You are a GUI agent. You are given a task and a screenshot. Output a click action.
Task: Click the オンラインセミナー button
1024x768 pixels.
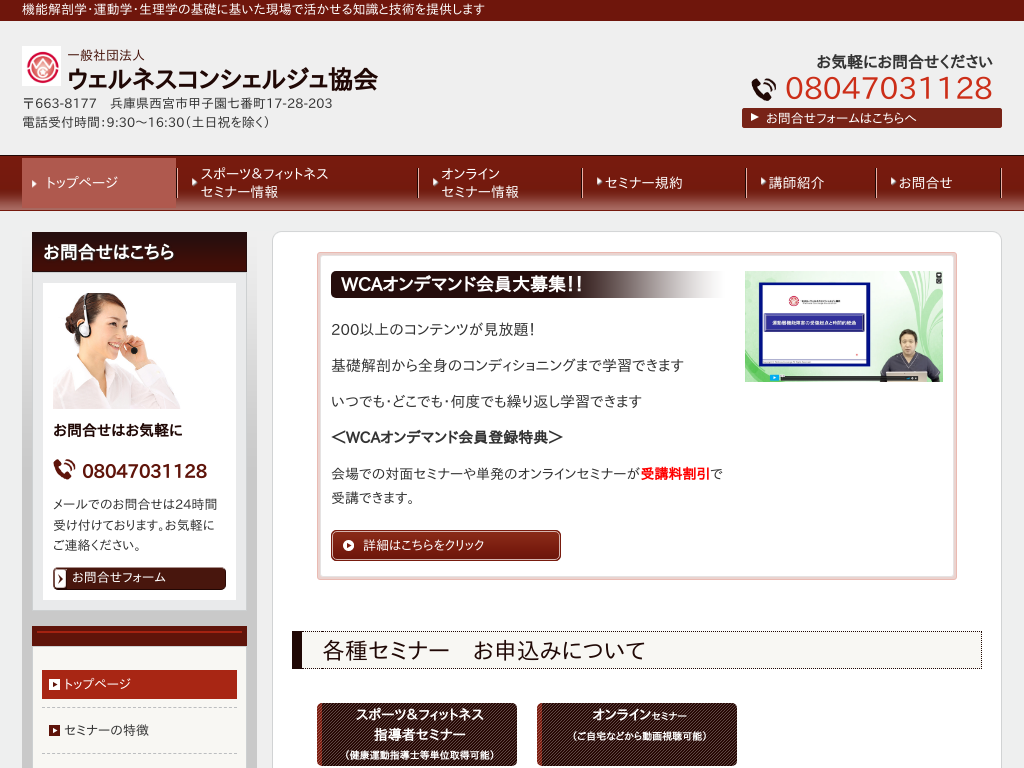tap(637, 734)
